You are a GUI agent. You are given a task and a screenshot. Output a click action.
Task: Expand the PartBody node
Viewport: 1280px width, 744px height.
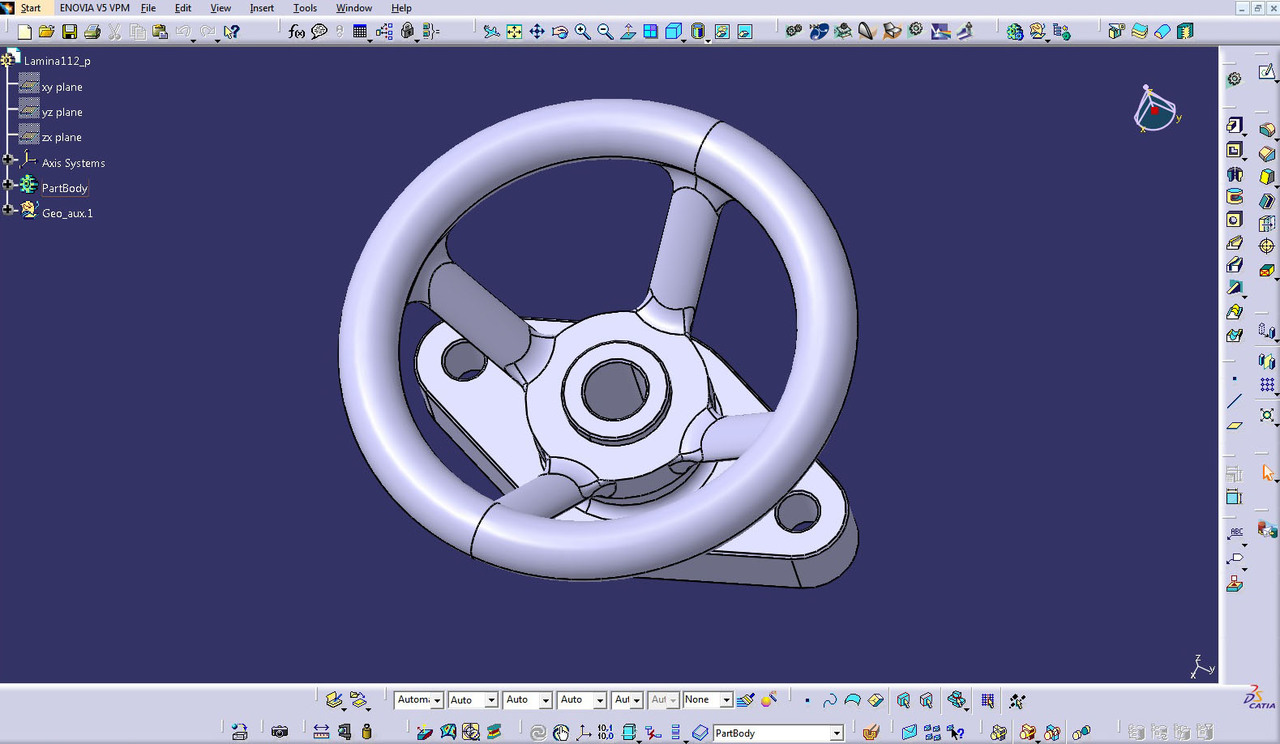coord(8,184)
